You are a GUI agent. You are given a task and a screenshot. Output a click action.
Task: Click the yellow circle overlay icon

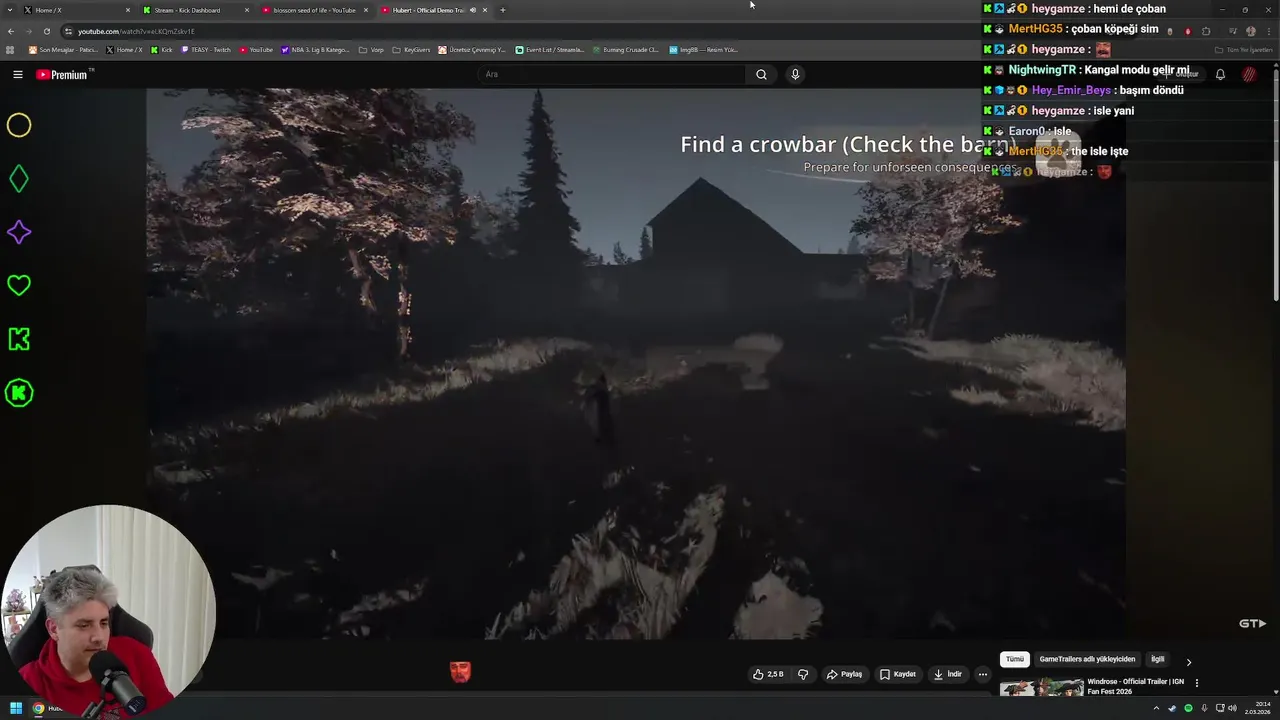[x=19, y=125]
